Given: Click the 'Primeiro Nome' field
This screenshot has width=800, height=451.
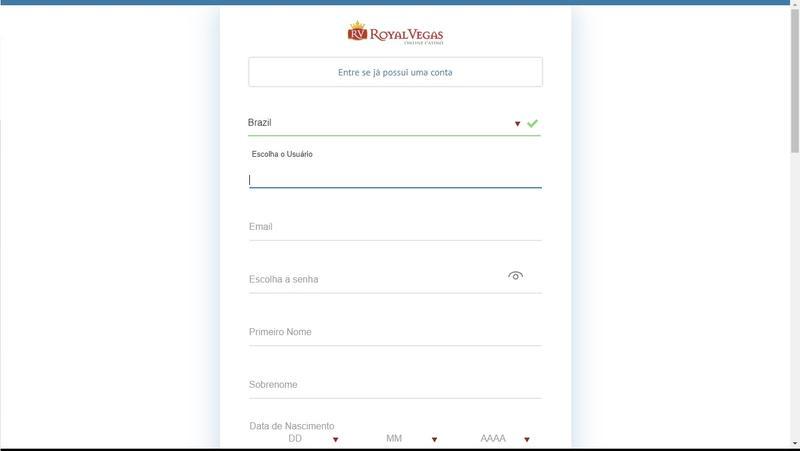Looking at the screenshot, I should tap(395, 332).
